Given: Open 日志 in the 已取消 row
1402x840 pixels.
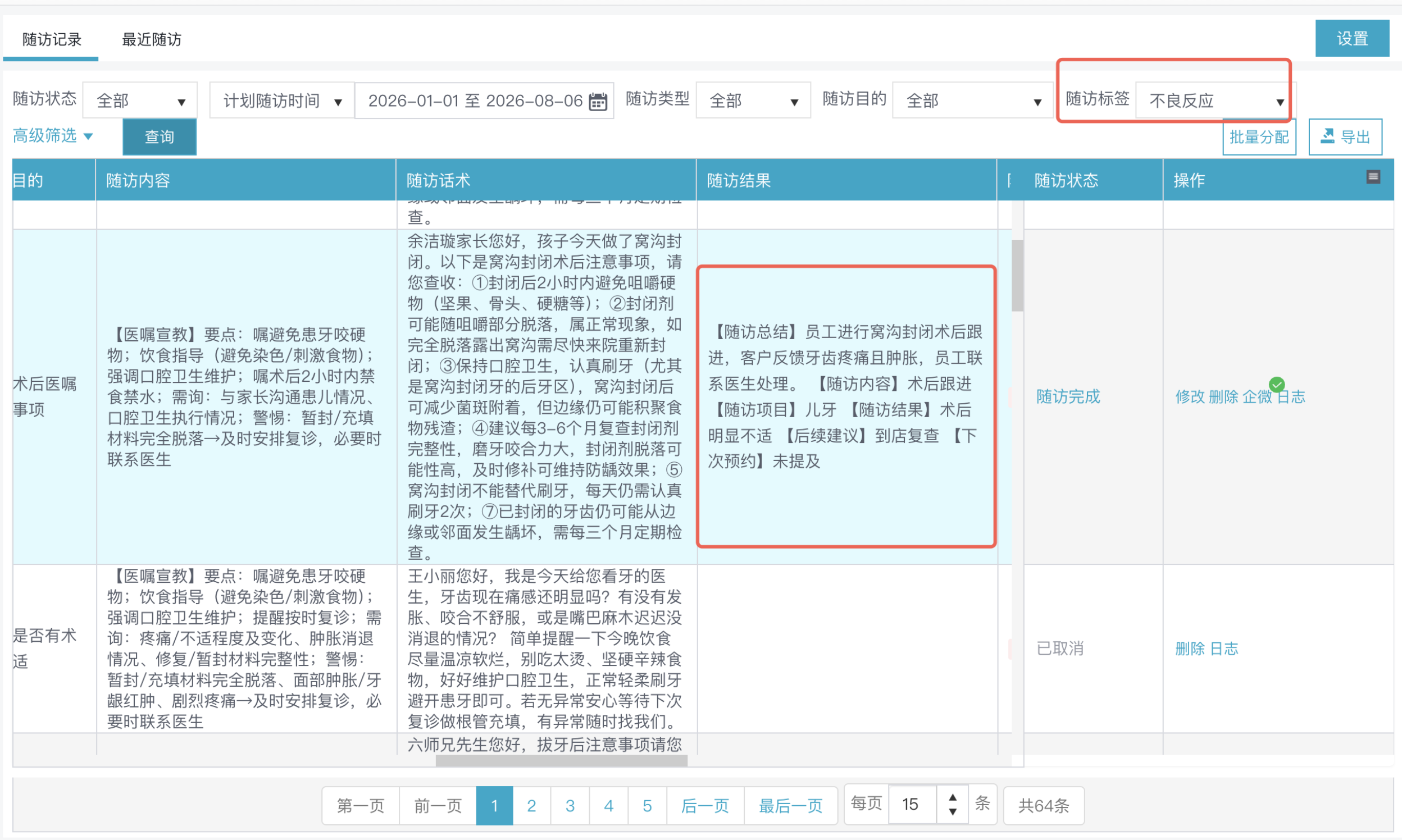Looking at the screenshot, I should tap(1223, 649).
